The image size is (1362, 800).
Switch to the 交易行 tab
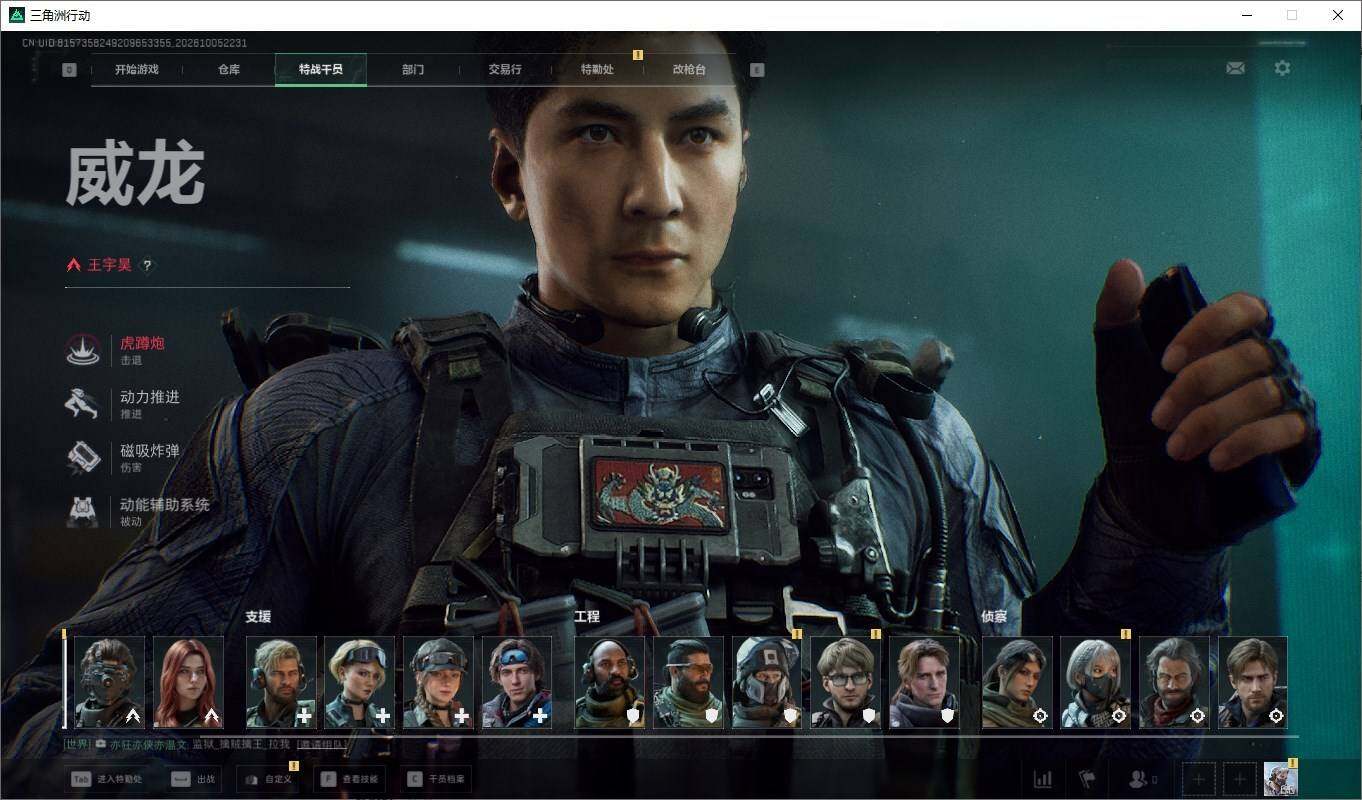pos(505,70)
